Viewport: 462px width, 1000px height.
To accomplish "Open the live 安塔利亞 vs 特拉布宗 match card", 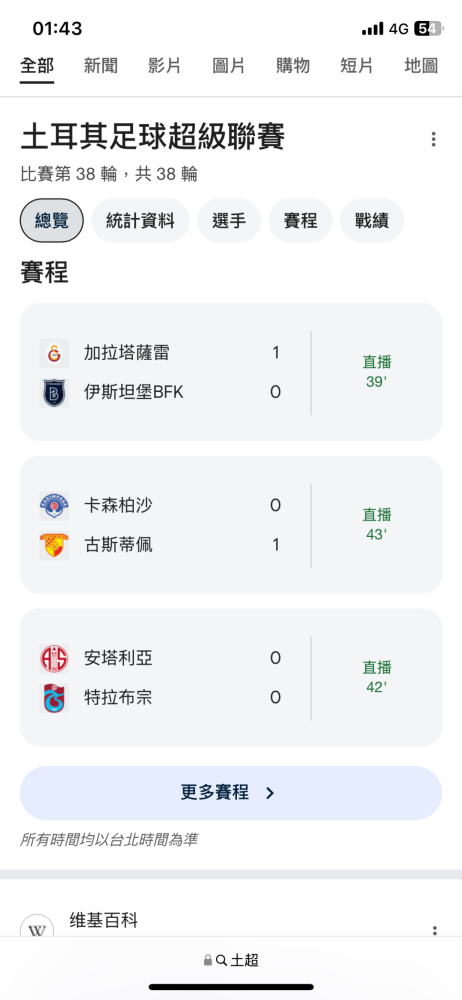I will [231, 677].
